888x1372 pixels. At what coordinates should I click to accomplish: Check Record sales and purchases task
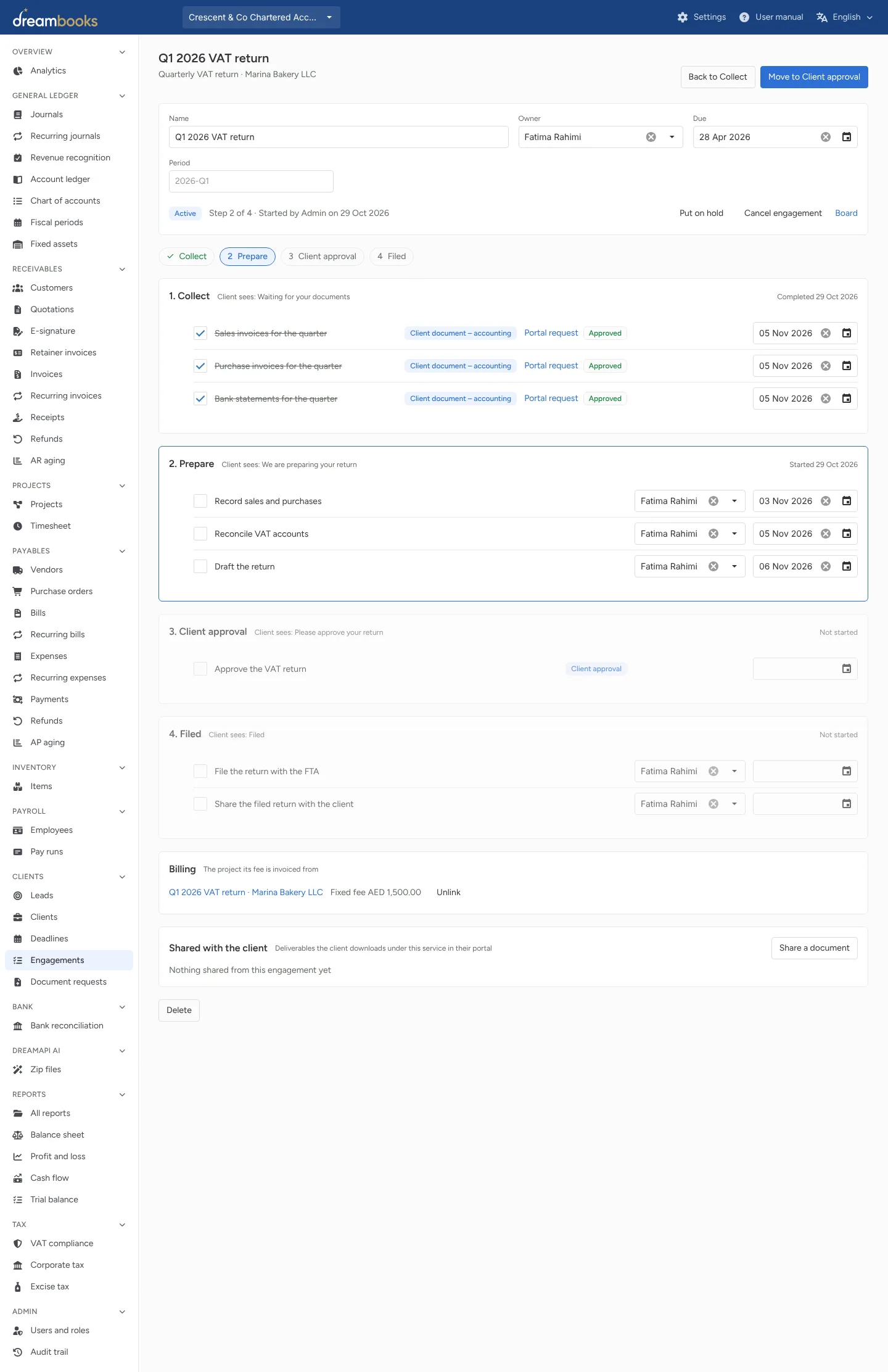tap(200, 501)
